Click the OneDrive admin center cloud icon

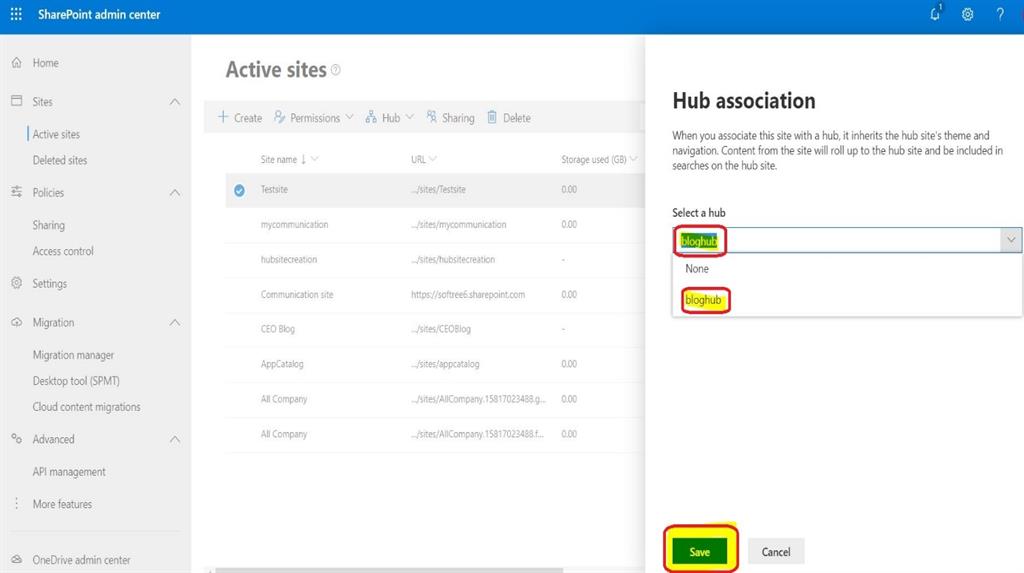tap(16, 559)
